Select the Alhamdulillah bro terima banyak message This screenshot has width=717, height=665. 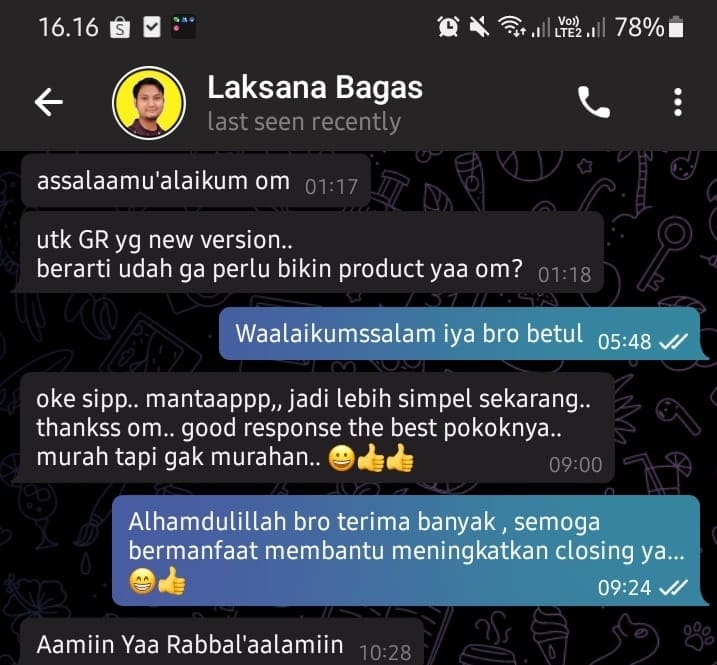tap(407, 551)
